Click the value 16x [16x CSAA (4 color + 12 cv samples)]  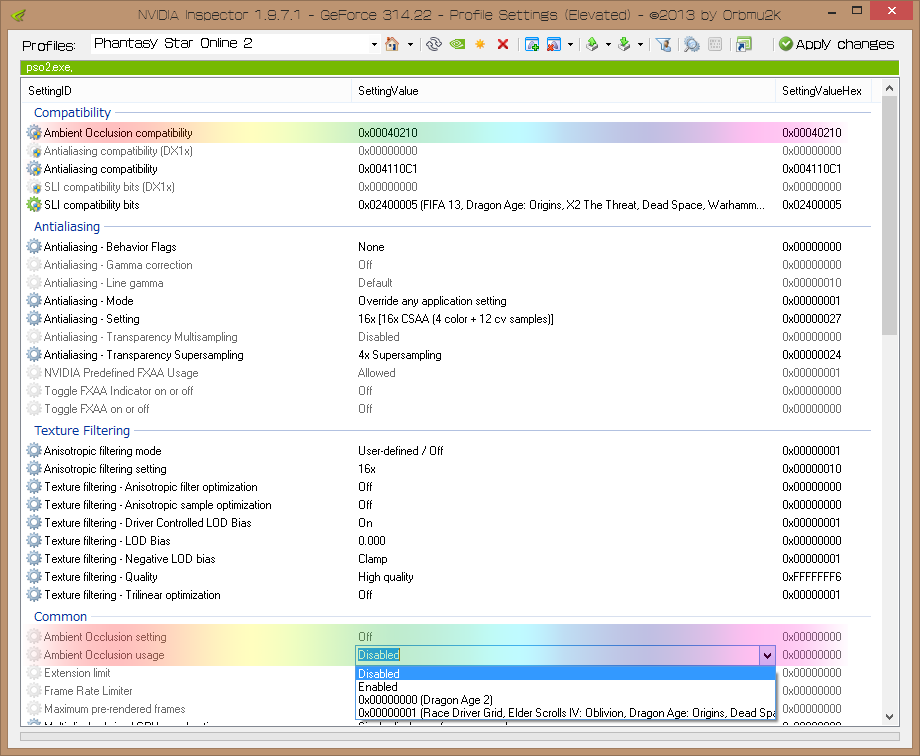456,319
